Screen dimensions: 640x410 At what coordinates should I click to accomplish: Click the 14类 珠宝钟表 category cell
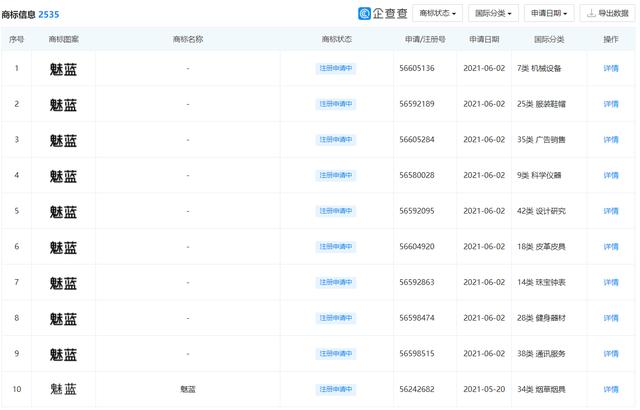point(541,282)
